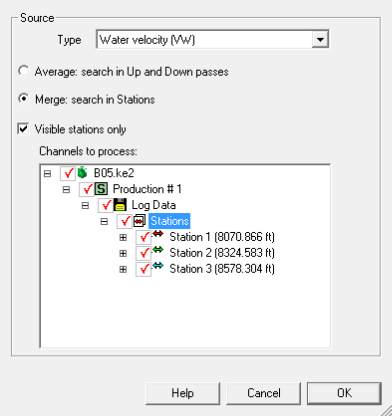Collapse the Log Data tree node
The height and width of the screenshot is (416, 392).
85,205
